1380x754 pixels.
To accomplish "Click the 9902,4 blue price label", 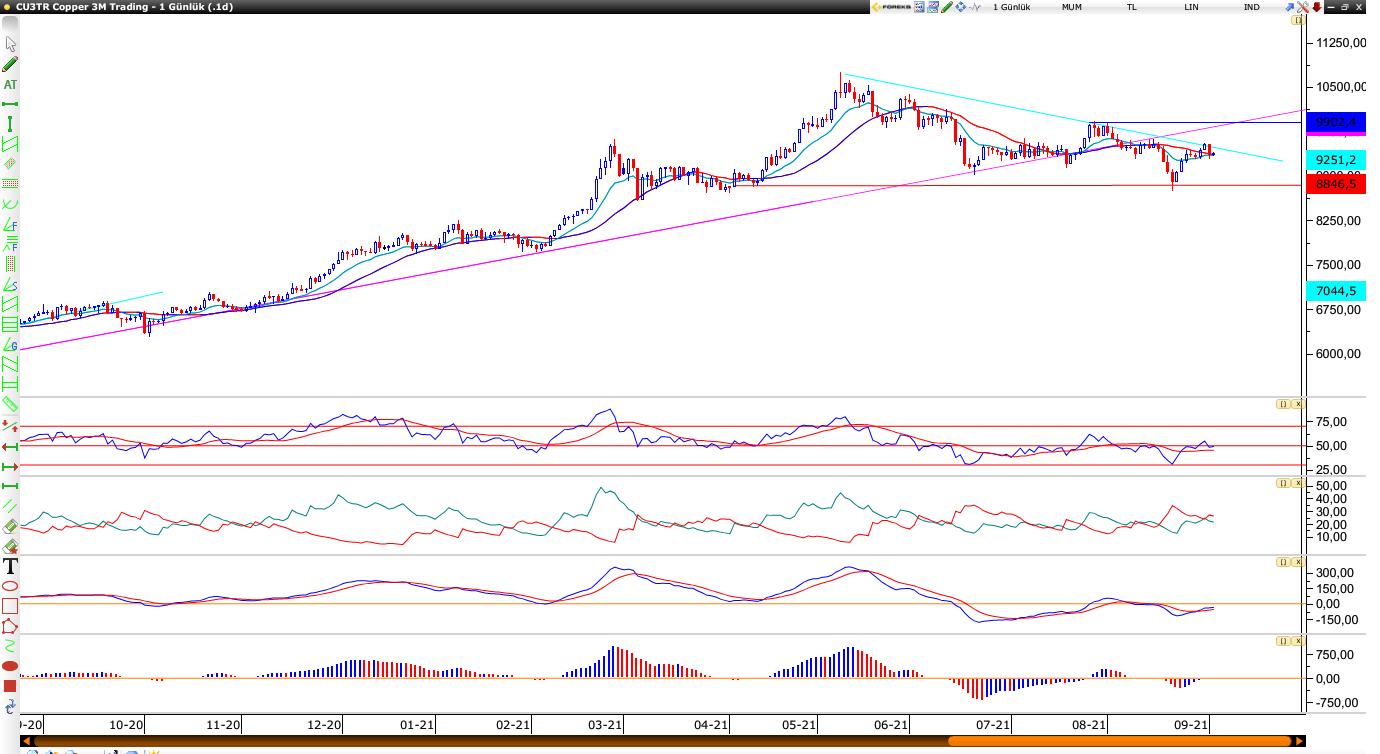I will pos(1336,123).
